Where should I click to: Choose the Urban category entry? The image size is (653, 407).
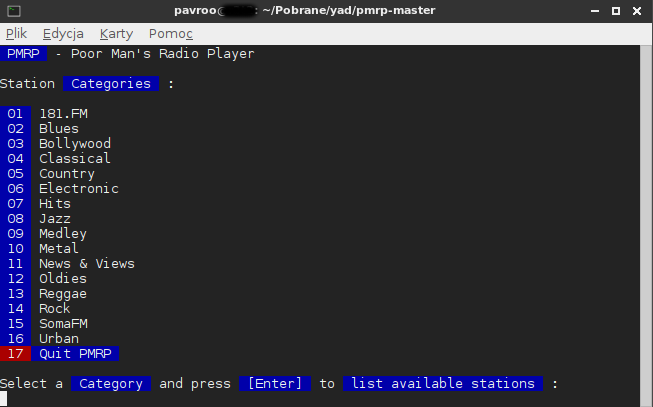point(58,339)
